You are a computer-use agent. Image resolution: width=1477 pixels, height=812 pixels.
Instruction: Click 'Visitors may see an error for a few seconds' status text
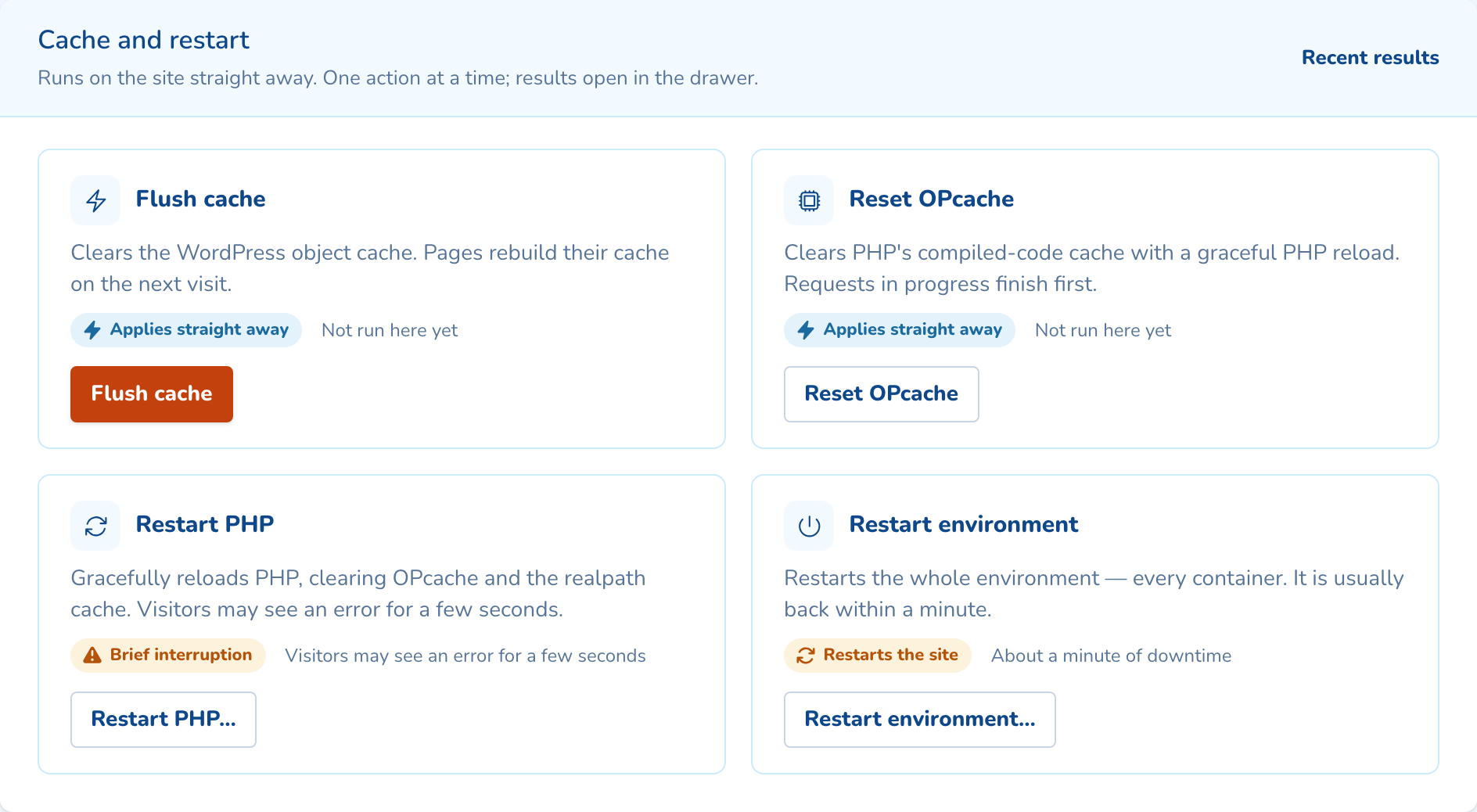tap(465, 656)
